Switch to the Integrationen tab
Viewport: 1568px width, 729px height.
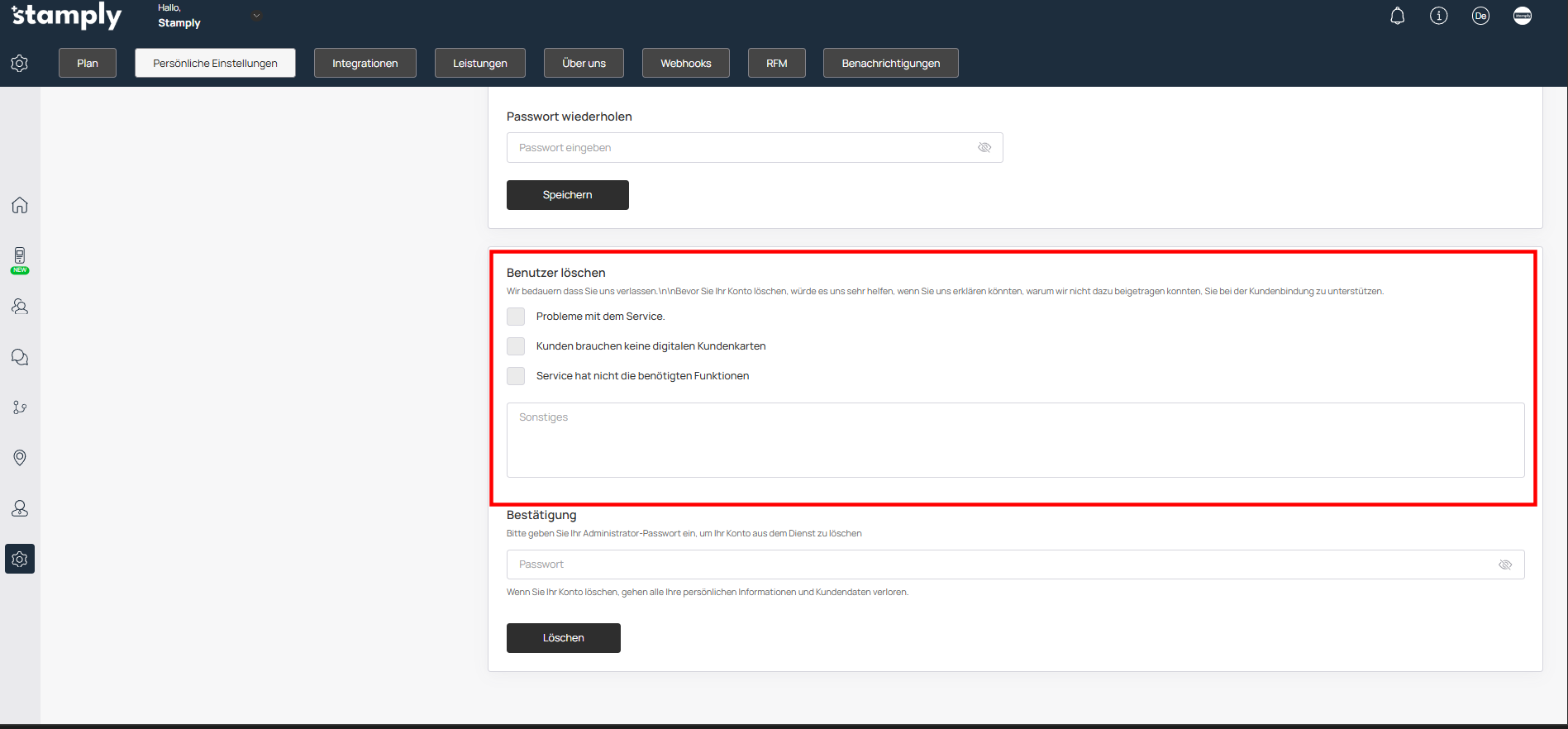365,64
